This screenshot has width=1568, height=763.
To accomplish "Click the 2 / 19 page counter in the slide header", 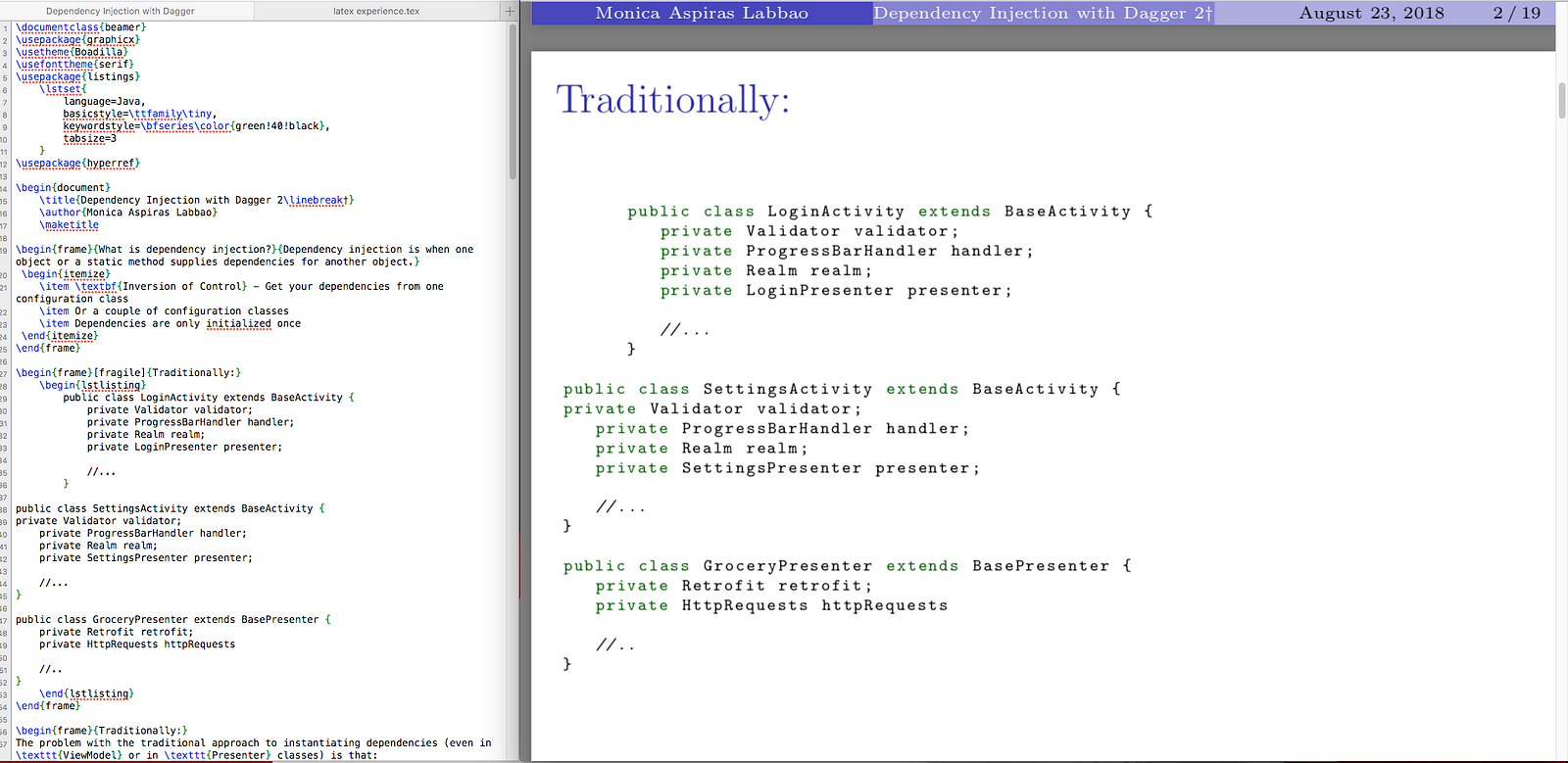I will 1517,13.
